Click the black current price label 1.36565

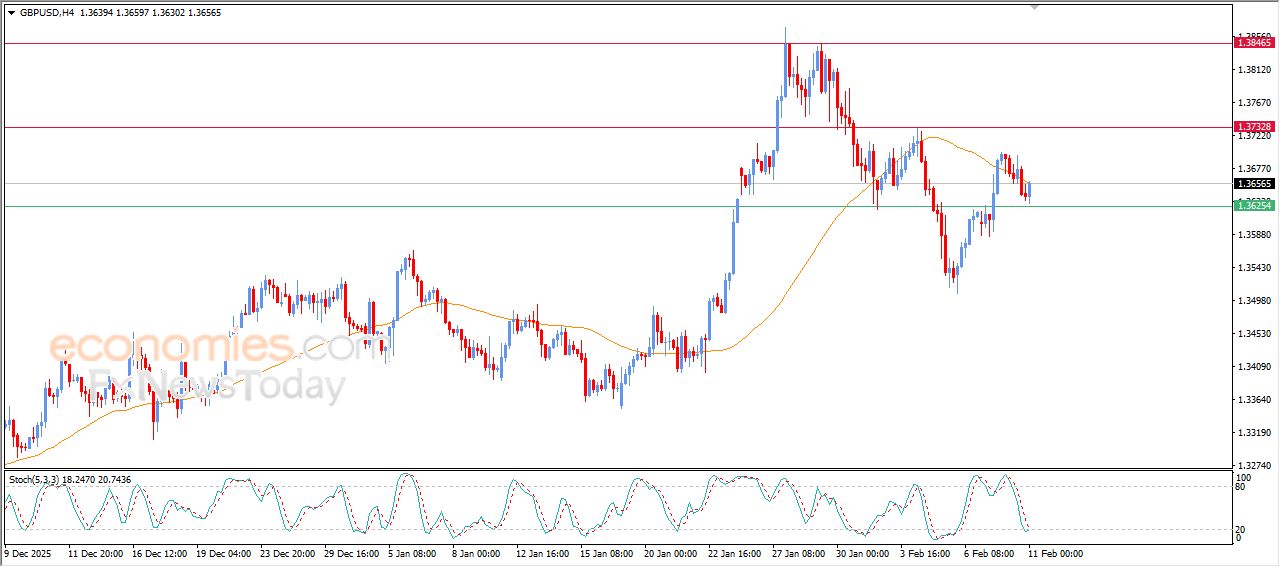(1254, 184)
